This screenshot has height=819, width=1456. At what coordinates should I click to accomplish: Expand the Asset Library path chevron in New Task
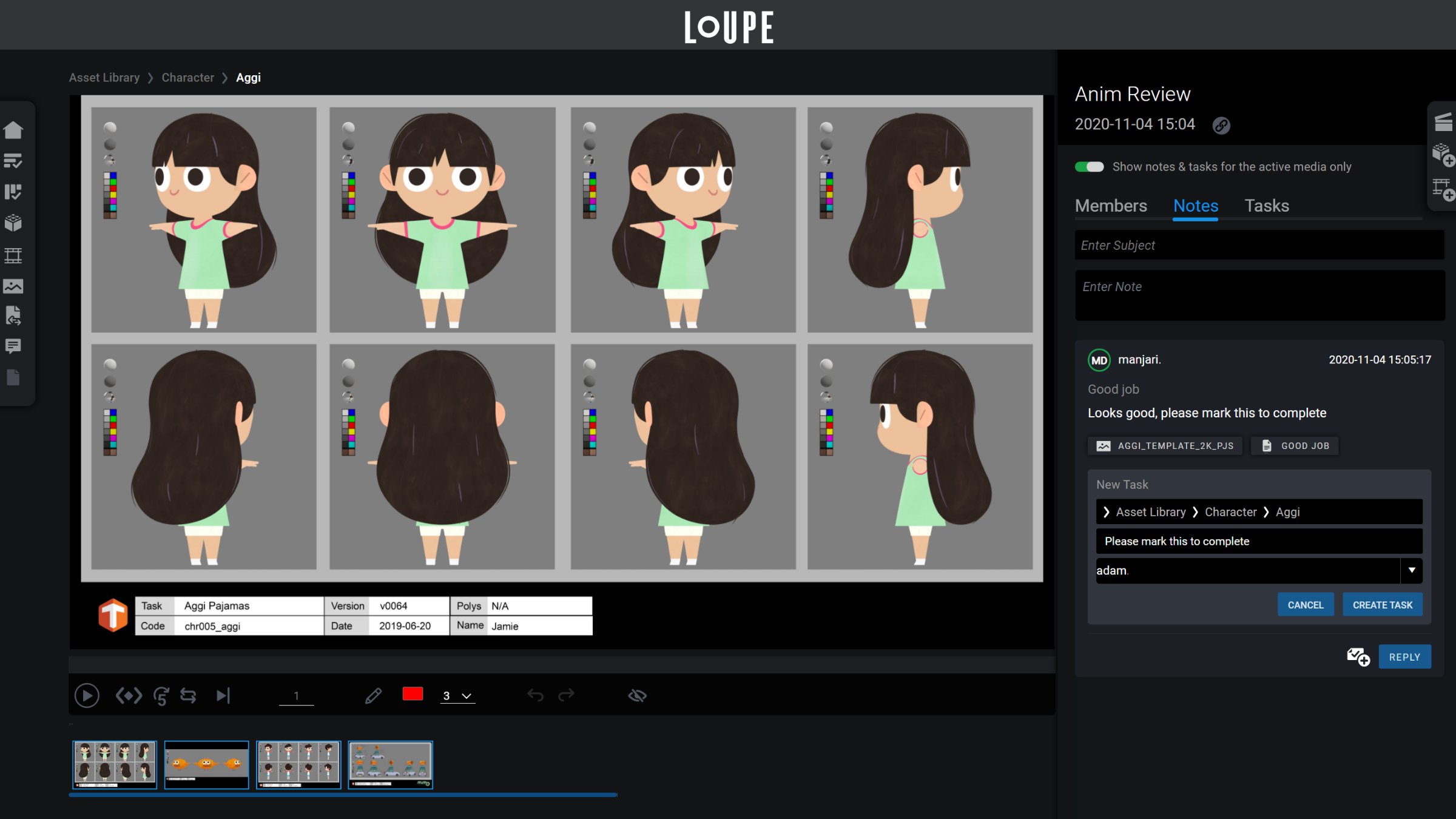[x=1106, y=512]
